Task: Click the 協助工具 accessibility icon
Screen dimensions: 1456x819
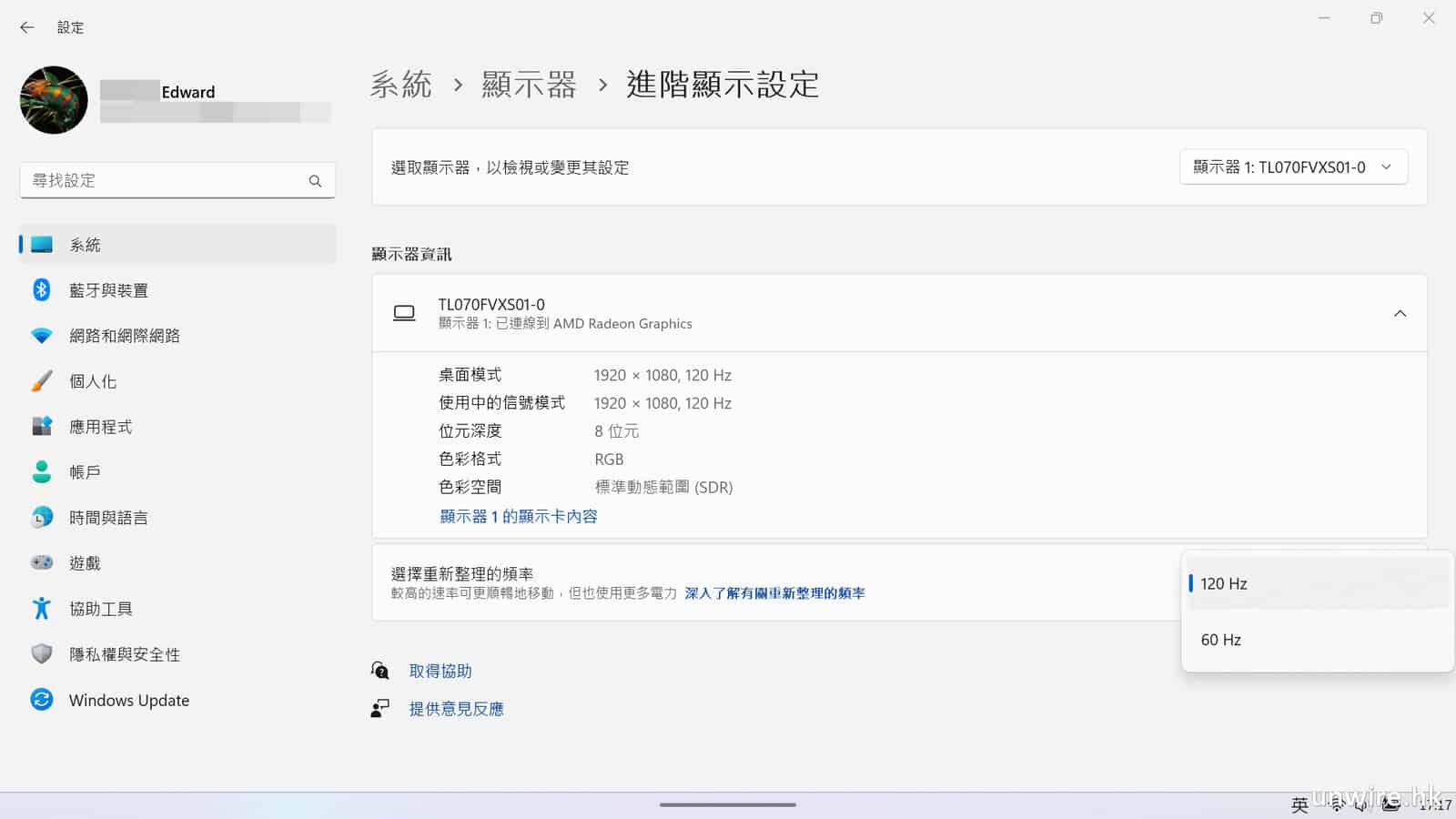Action: pyautogui.click(x=42, y=609)
